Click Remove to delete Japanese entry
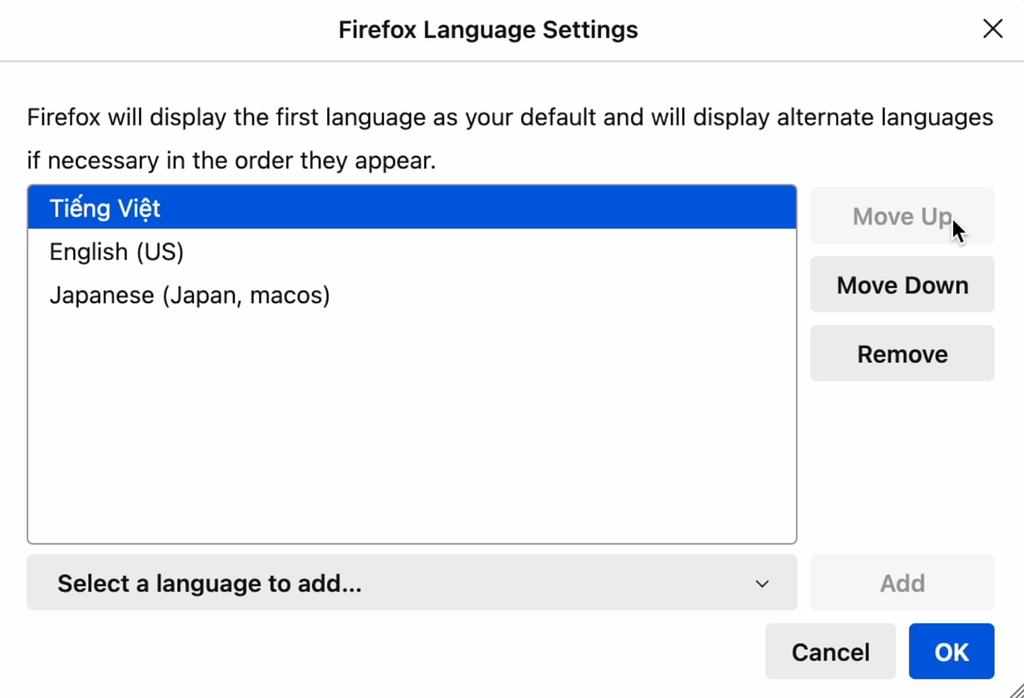Image resolution: width=1024 pixels, height=698 pixels. pyautogui.click(x=902, y=353)
